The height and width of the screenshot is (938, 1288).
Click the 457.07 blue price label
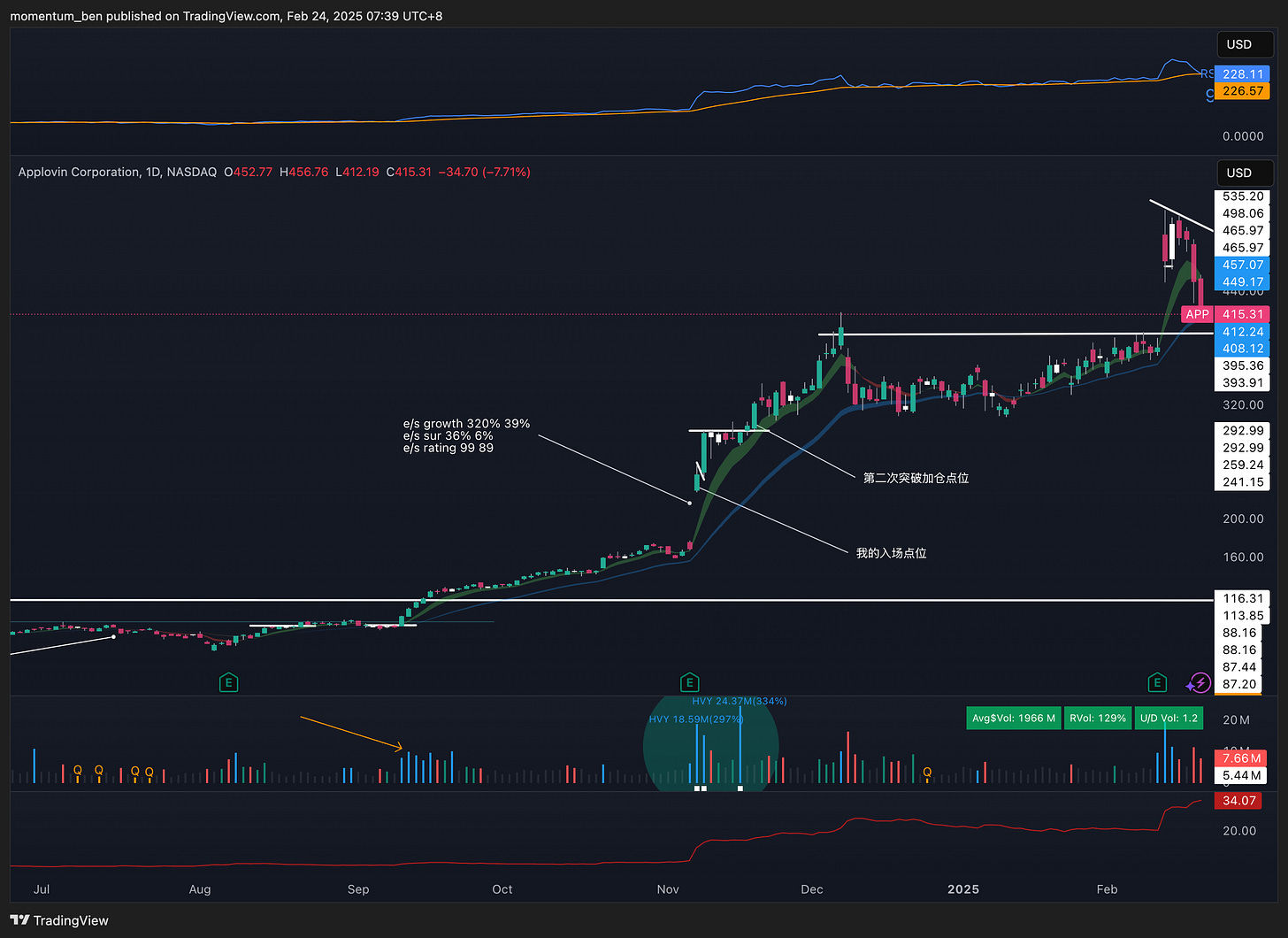(1242, 265)
